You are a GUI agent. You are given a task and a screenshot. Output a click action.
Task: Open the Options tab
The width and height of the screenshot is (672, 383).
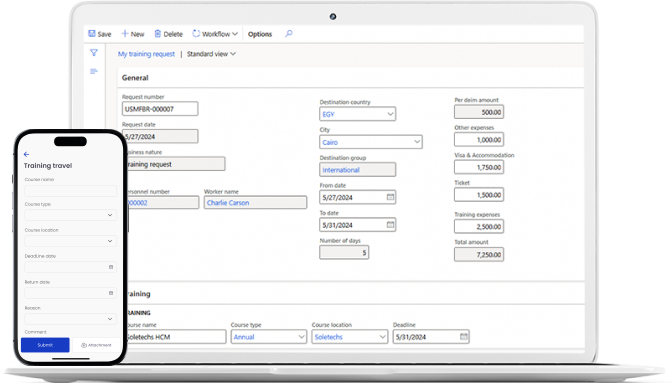(260, 34)
